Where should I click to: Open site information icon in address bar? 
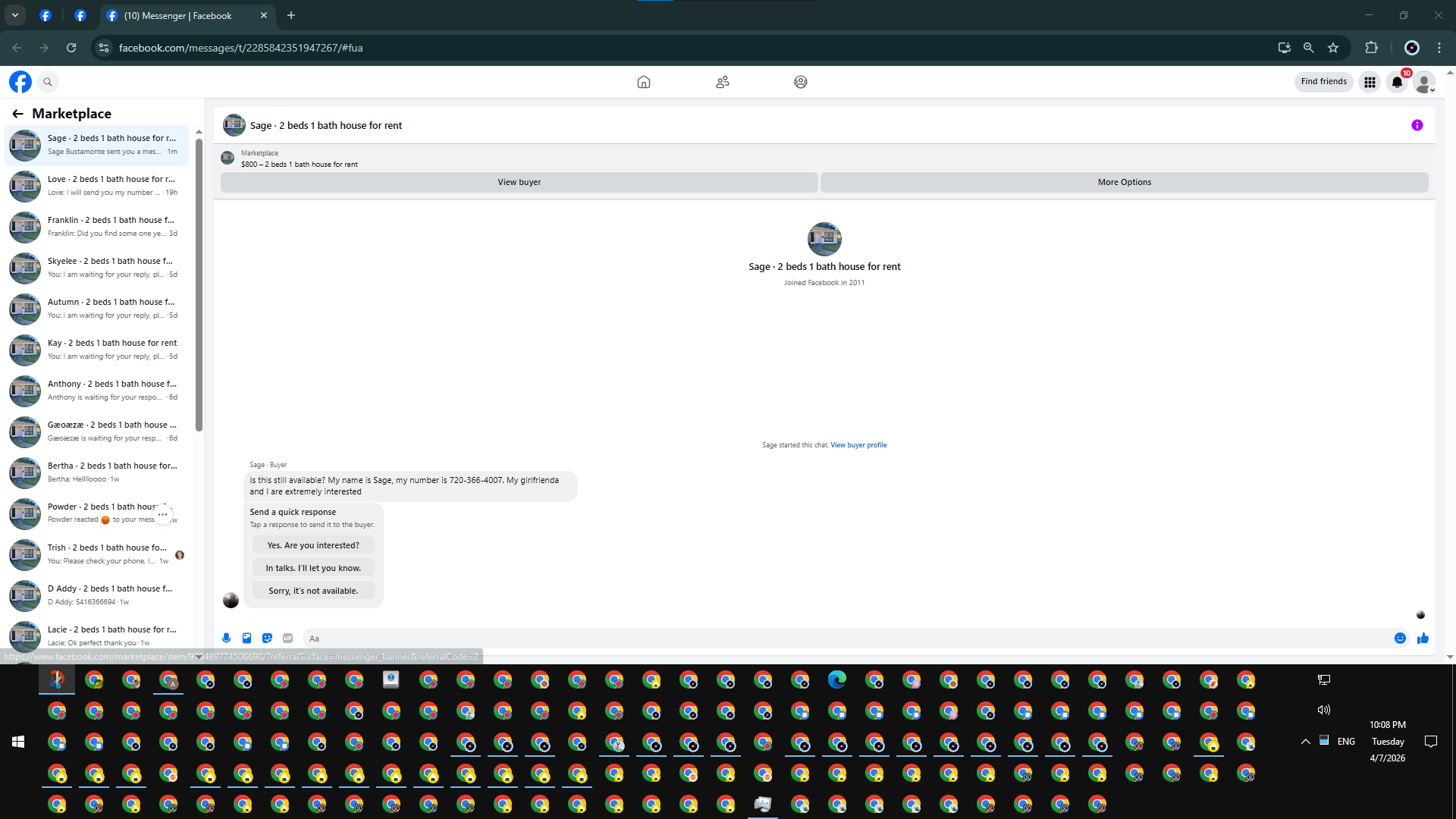coord(104,48)
